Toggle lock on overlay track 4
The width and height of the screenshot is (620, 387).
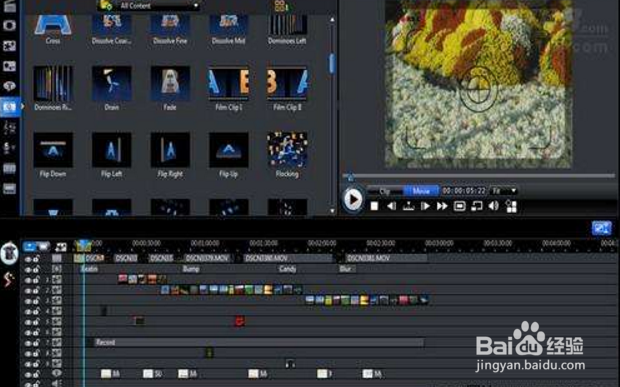36,311
